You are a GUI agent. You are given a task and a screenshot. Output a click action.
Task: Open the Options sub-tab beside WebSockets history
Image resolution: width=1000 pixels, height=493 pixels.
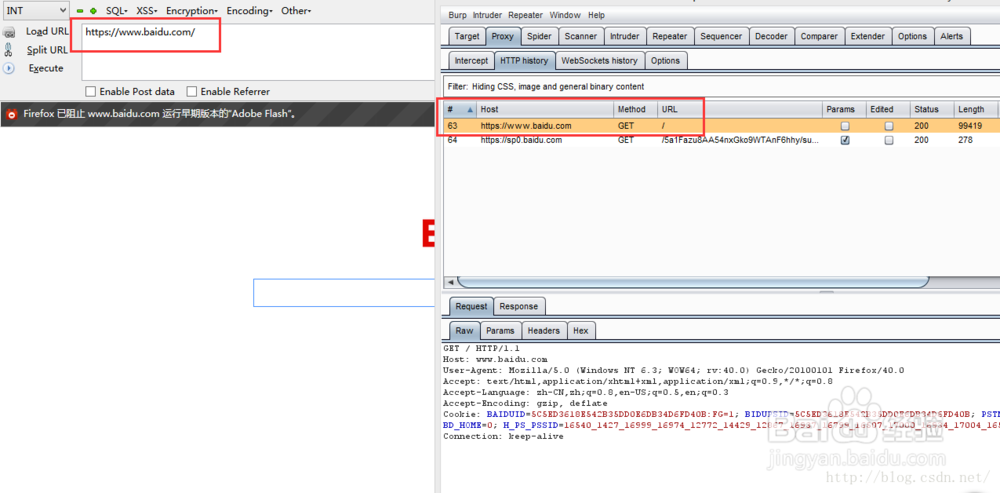[x=665, y=61]
